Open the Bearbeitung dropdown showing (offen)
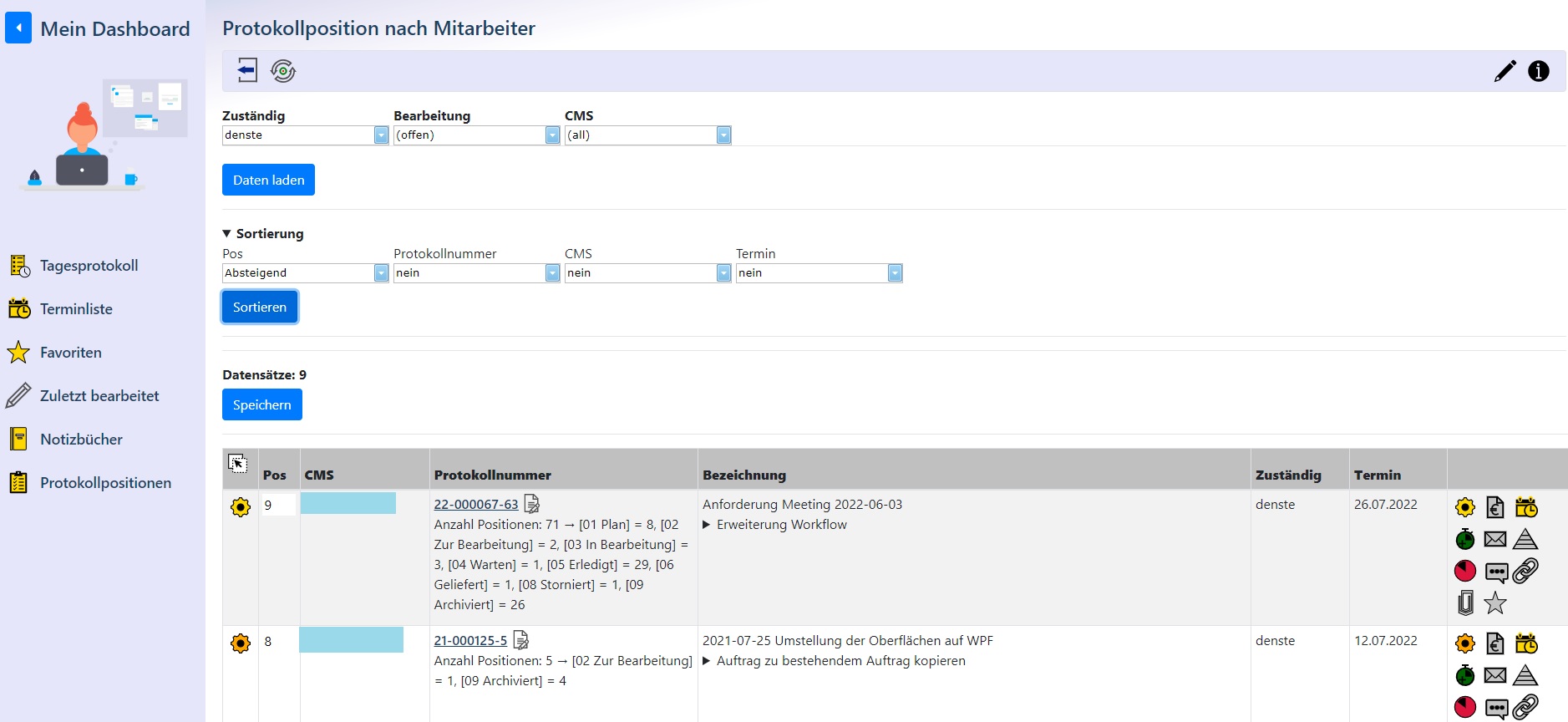1568x722 pixels. tap(476, 135)
